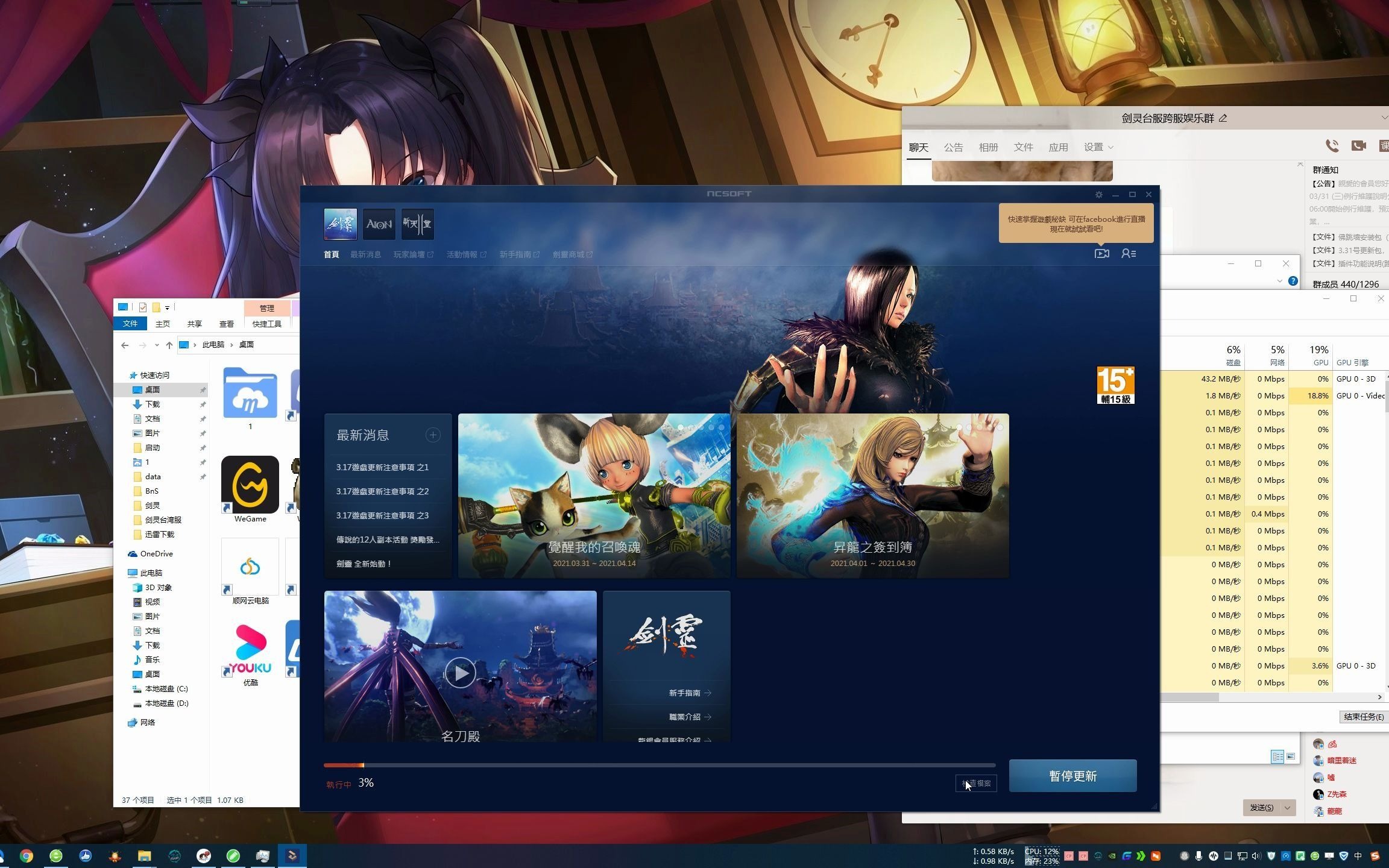Image resolution: width=1389 pixels, height=868 pixels.
Task: Open 劍靈商城 external link
Action: coord(572,254)
